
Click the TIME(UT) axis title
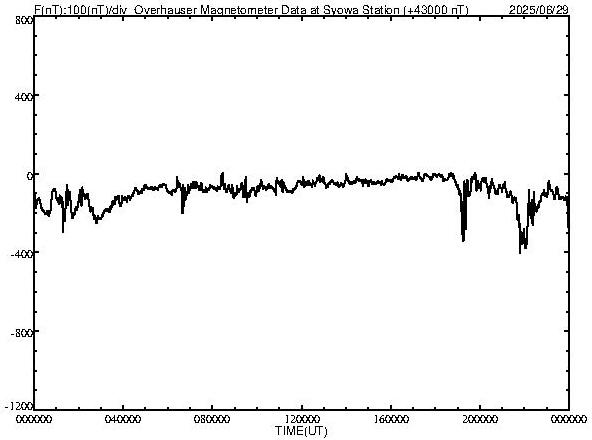[301, 431]
